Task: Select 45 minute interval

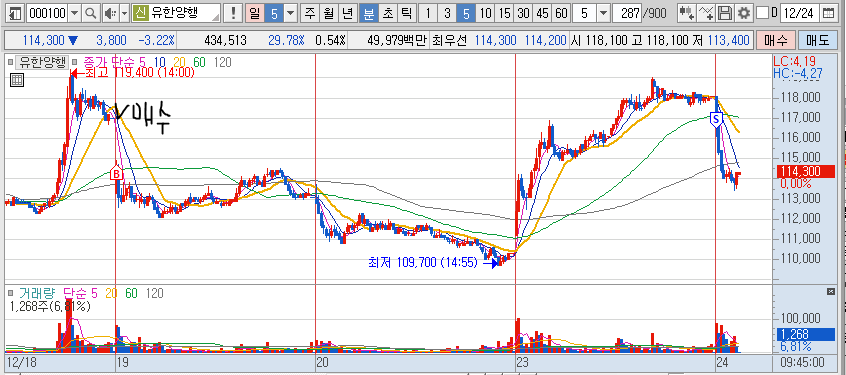Action: pos(542,13)
